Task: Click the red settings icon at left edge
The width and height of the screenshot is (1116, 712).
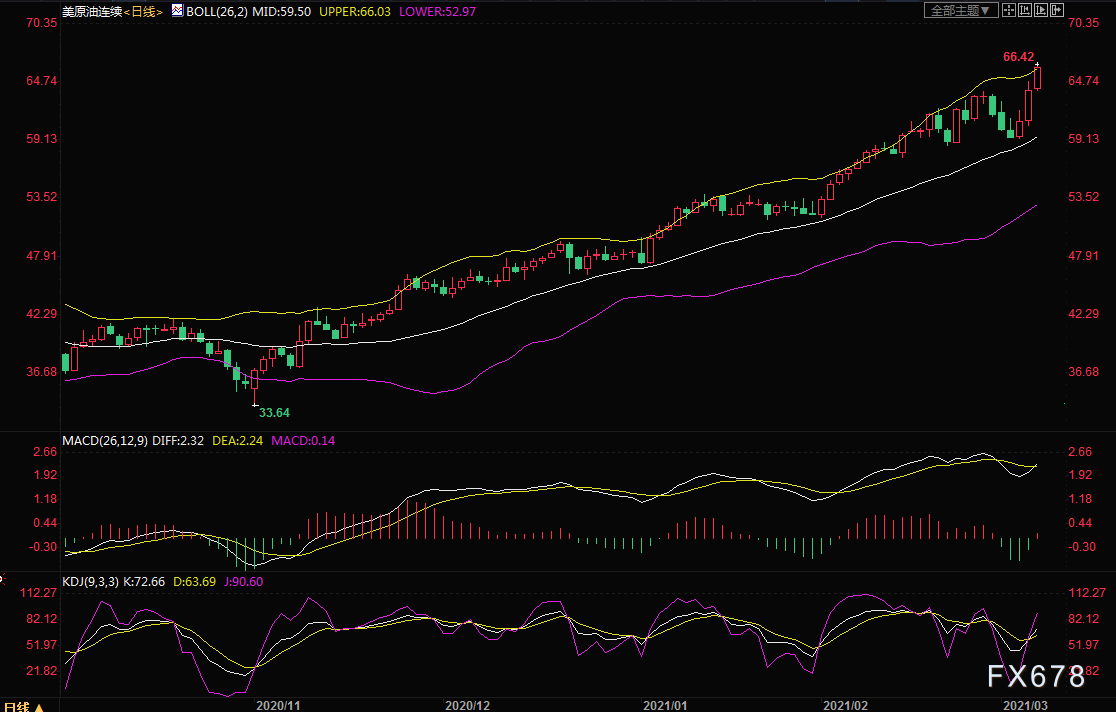Action: tap(4, 580)
